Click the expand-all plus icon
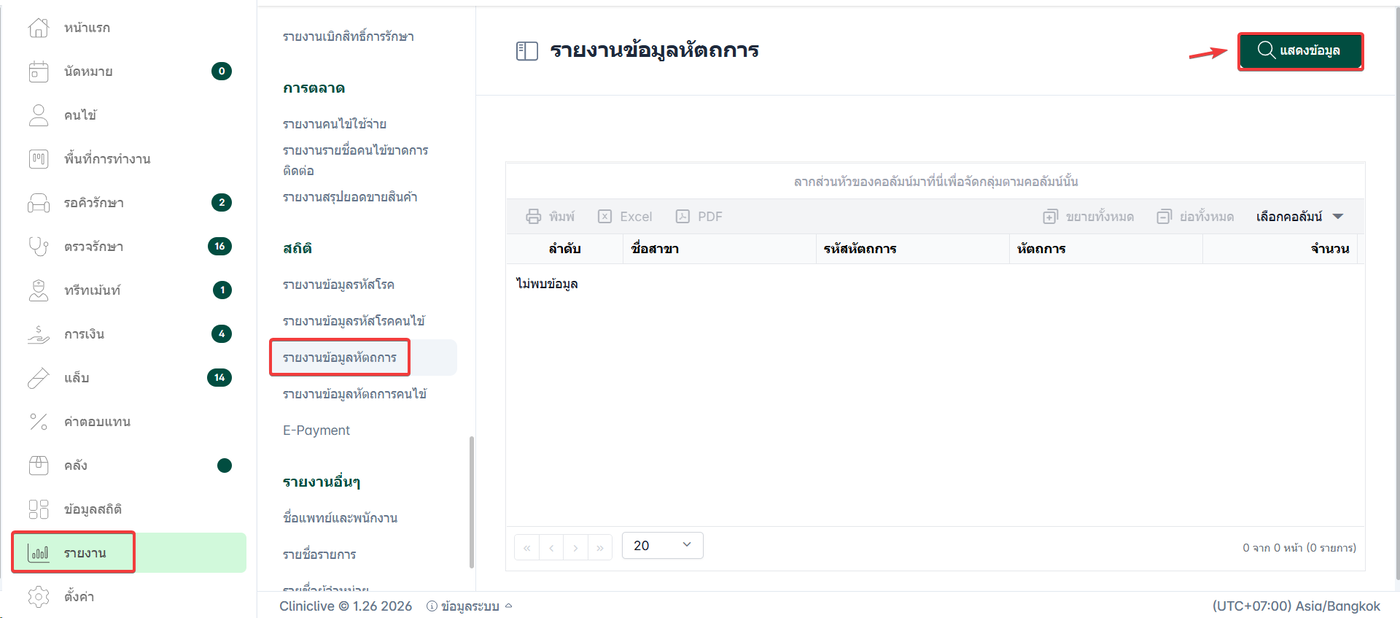 click(1050, 216)
